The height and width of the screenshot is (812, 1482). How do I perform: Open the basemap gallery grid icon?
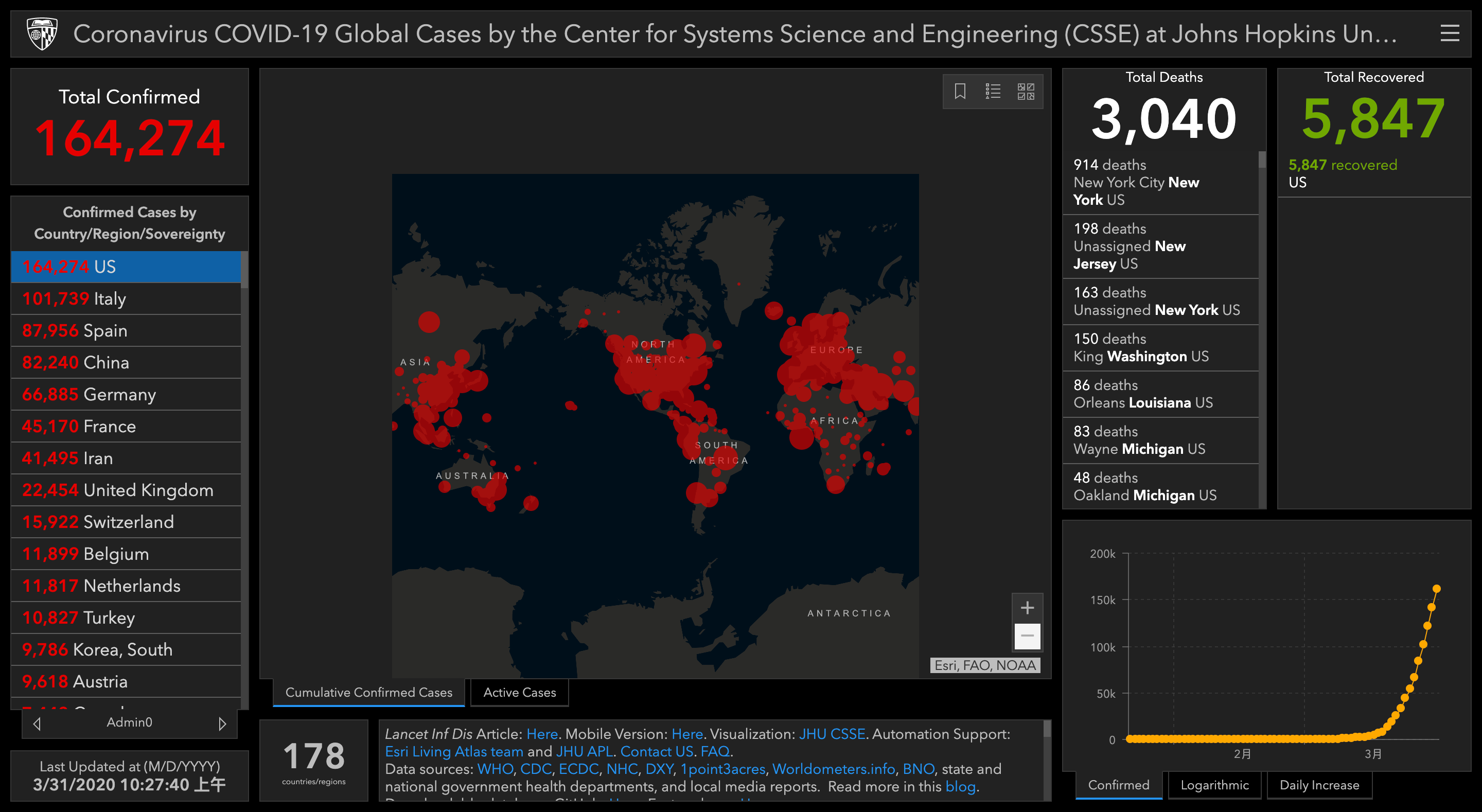tap(1025, 91)
